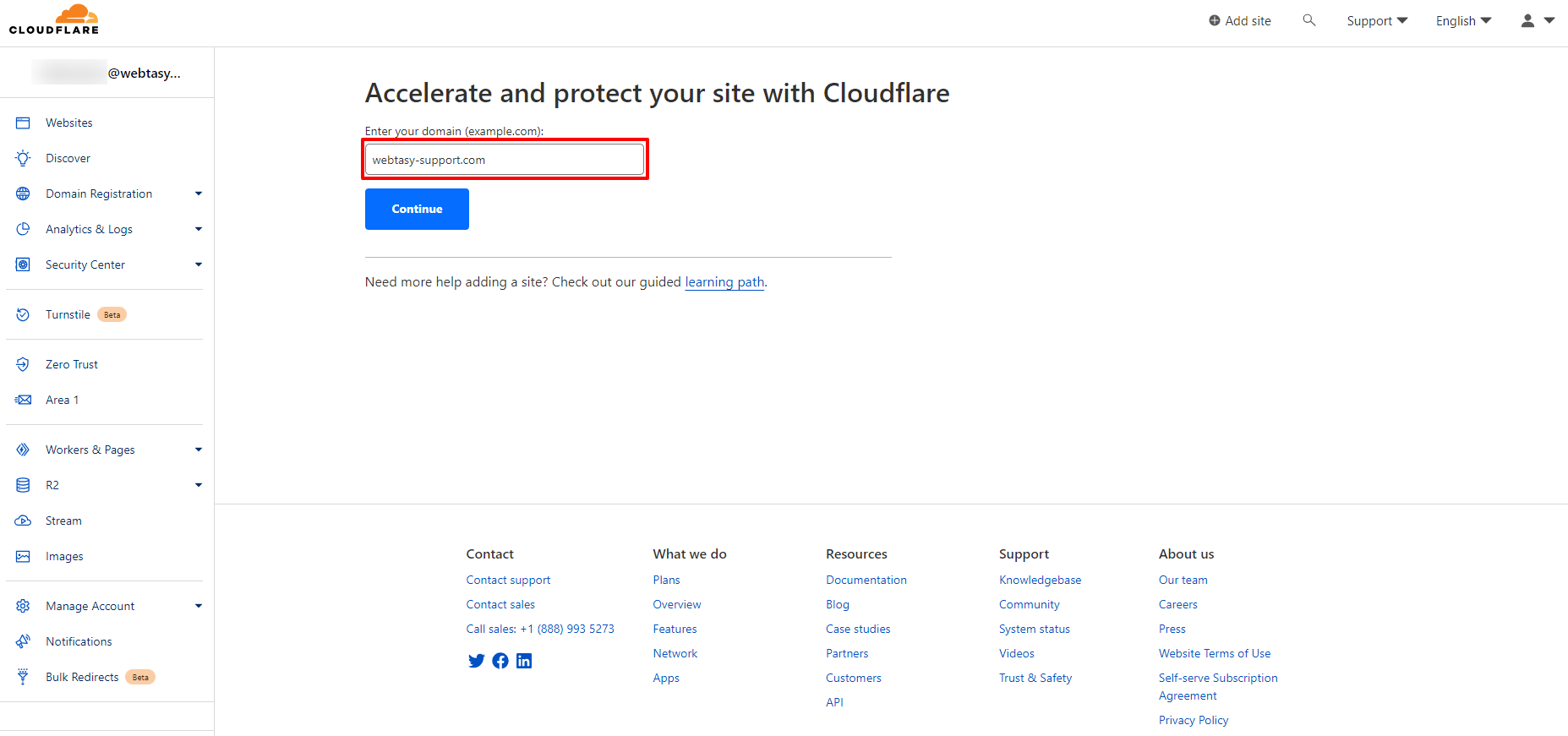Viewport: 1568px width, 736px height.
Task: Open the Case studies footer link
Action: coord(858,629)
